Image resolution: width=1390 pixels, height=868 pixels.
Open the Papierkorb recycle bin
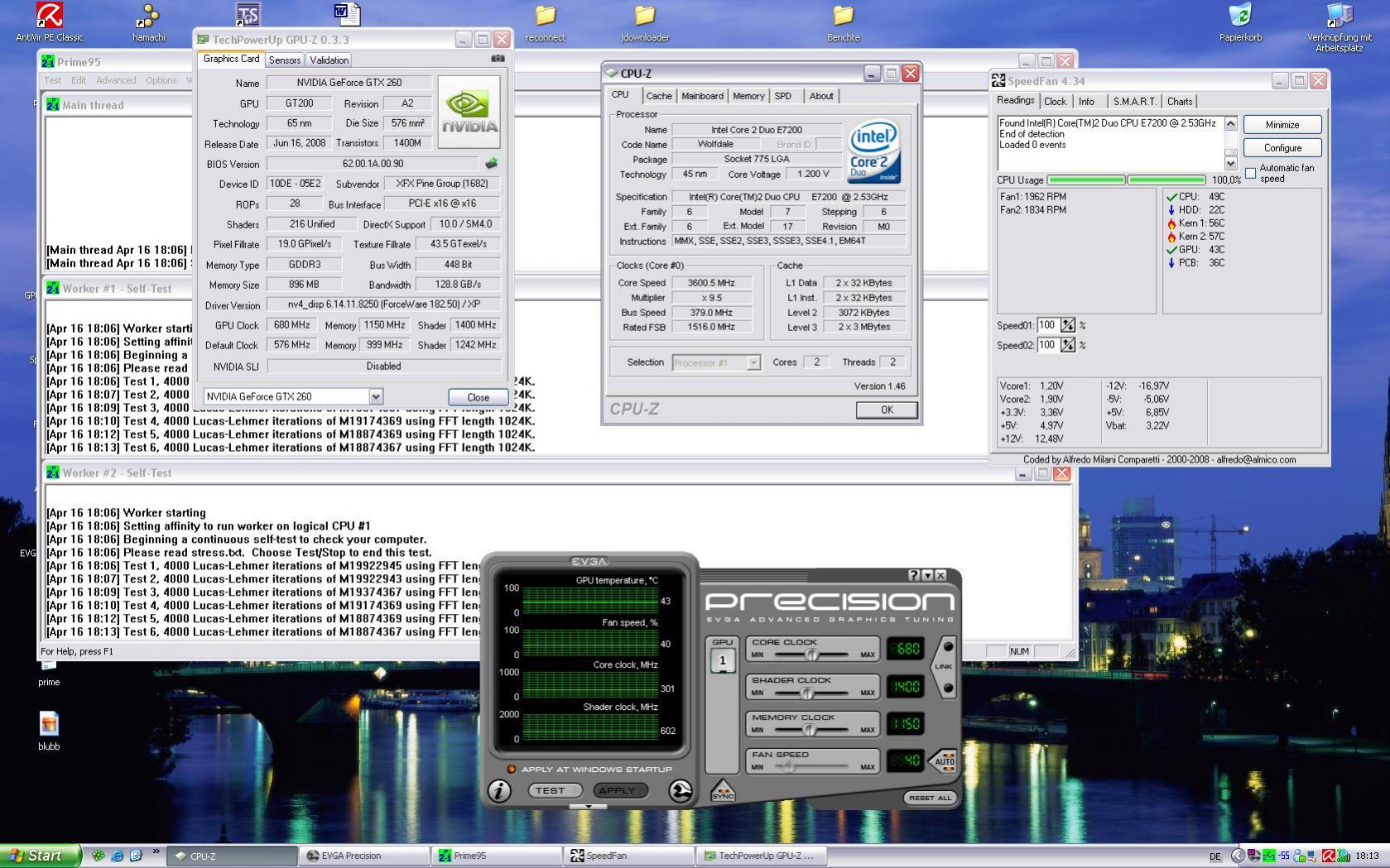(1240, 22)
